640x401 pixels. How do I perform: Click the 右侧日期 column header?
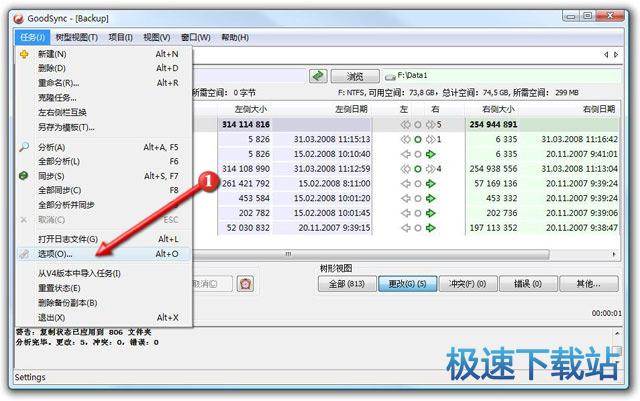click(x=599, y=109)
